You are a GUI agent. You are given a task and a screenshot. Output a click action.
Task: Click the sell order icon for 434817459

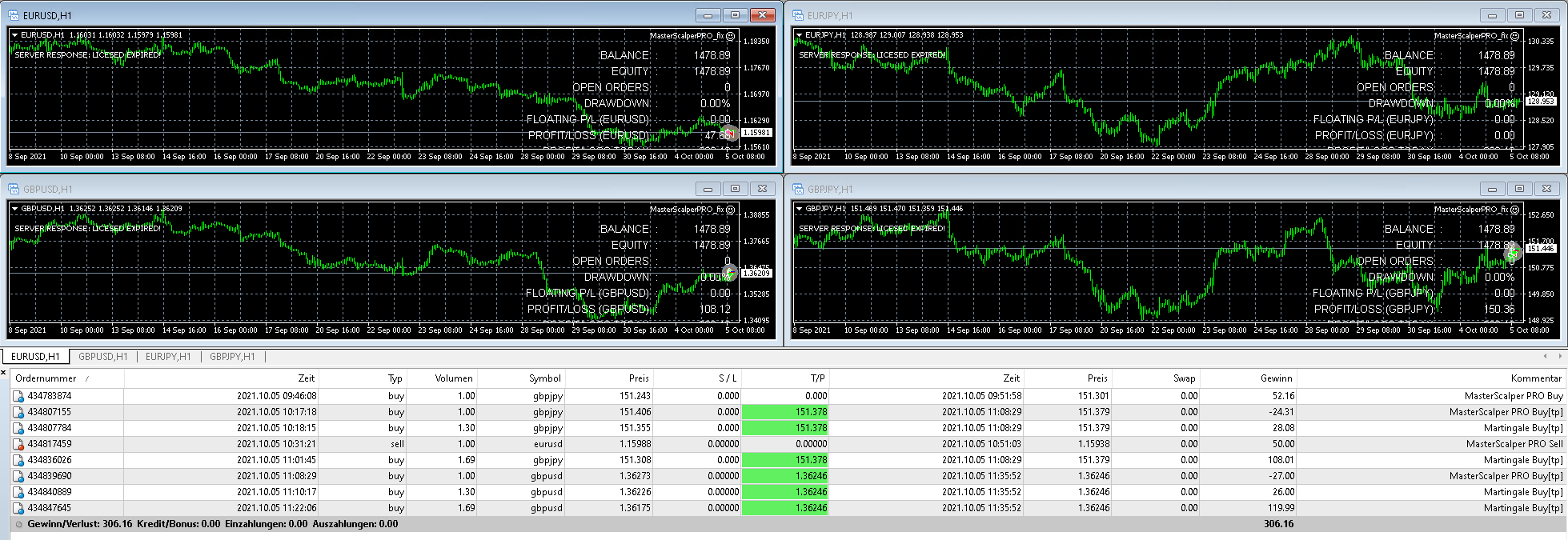pos(18,444)
